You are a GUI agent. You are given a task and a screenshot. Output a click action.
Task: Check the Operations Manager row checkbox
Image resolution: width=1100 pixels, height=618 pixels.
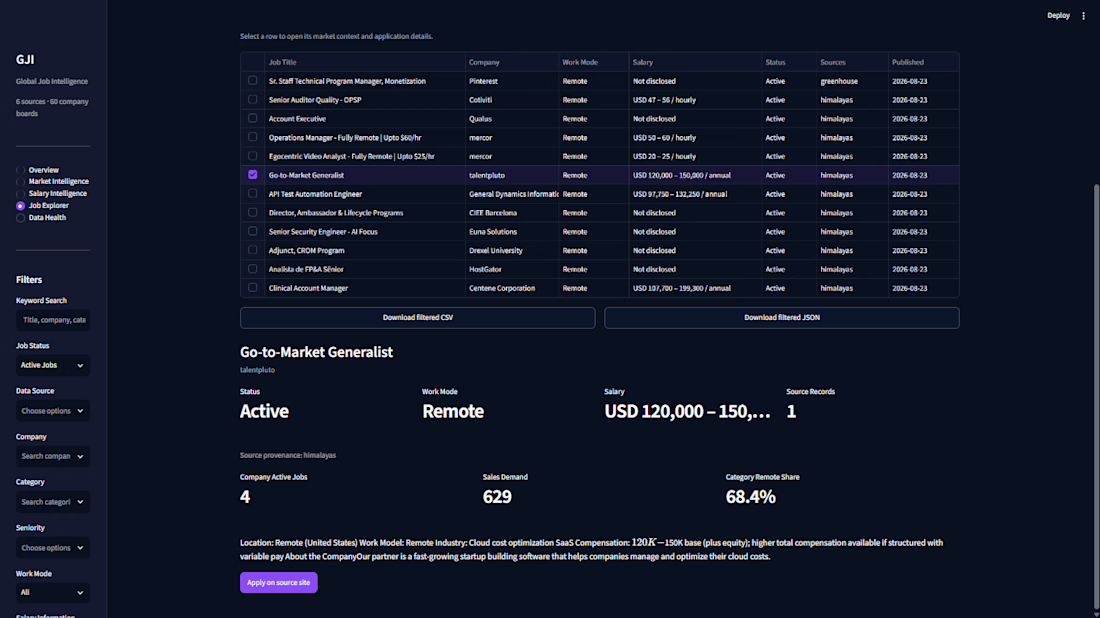[253, 137]
